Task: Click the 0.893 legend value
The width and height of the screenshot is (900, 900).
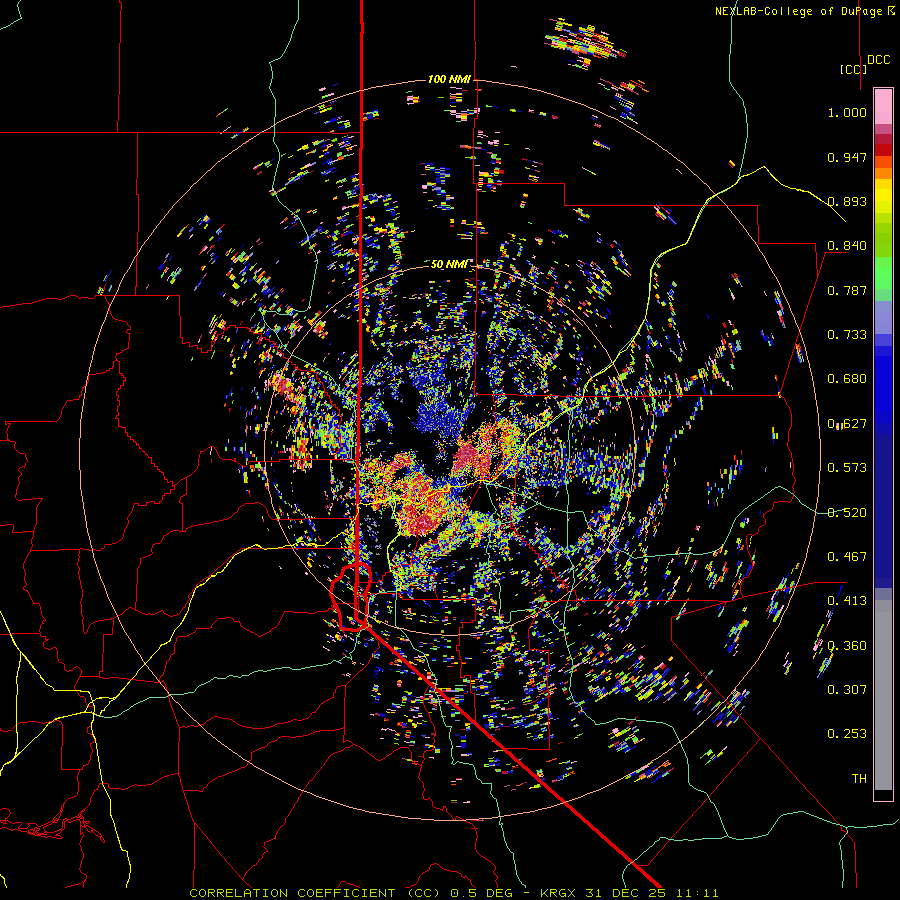Action: pos(847,201)
